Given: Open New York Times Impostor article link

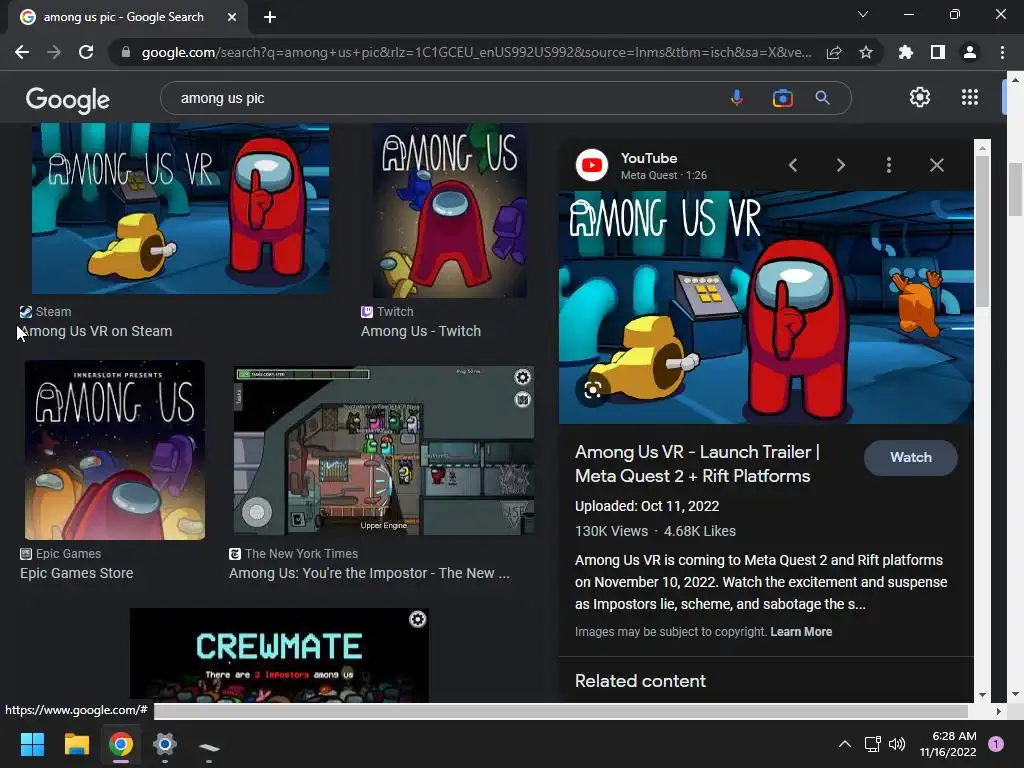Looking at the screenshot, I should [x=369, y=573].
